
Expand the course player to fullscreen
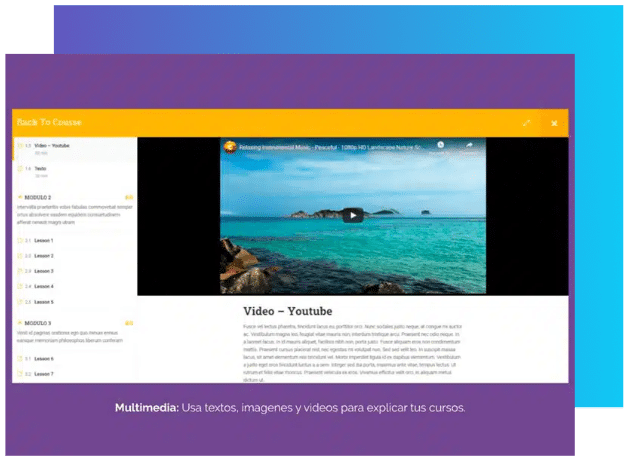(x=527, y=123)
